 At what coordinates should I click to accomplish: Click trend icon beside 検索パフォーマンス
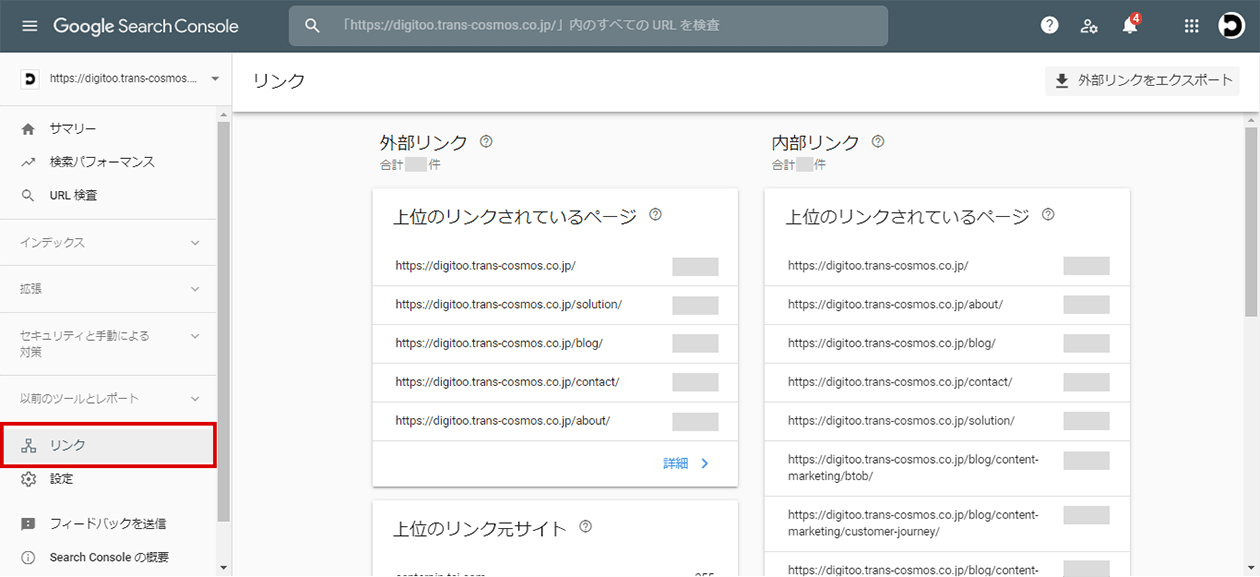pyautogui.click(x=28, y=162)
